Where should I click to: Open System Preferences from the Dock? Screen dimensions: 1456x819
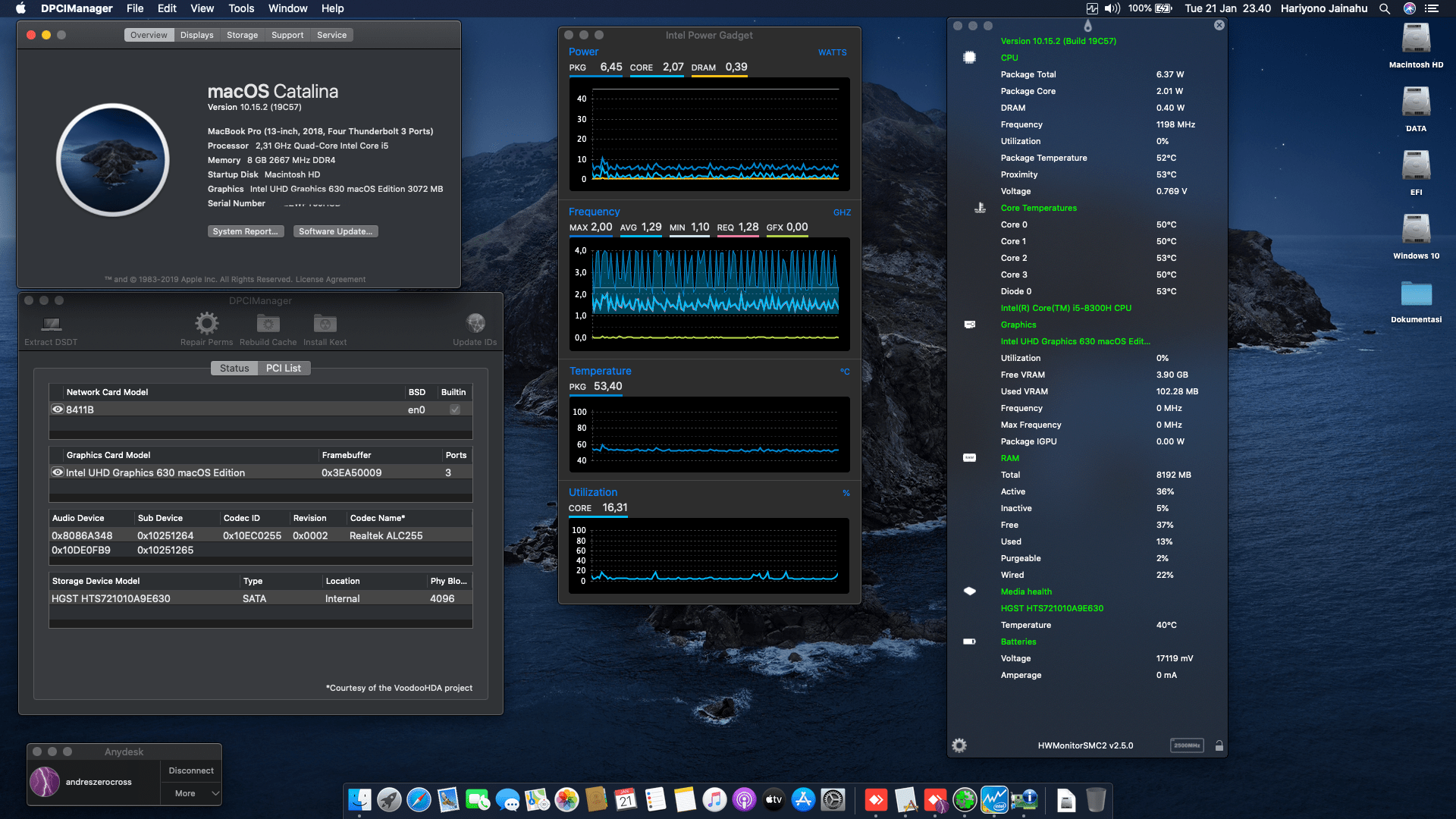[x=833, y=799]
